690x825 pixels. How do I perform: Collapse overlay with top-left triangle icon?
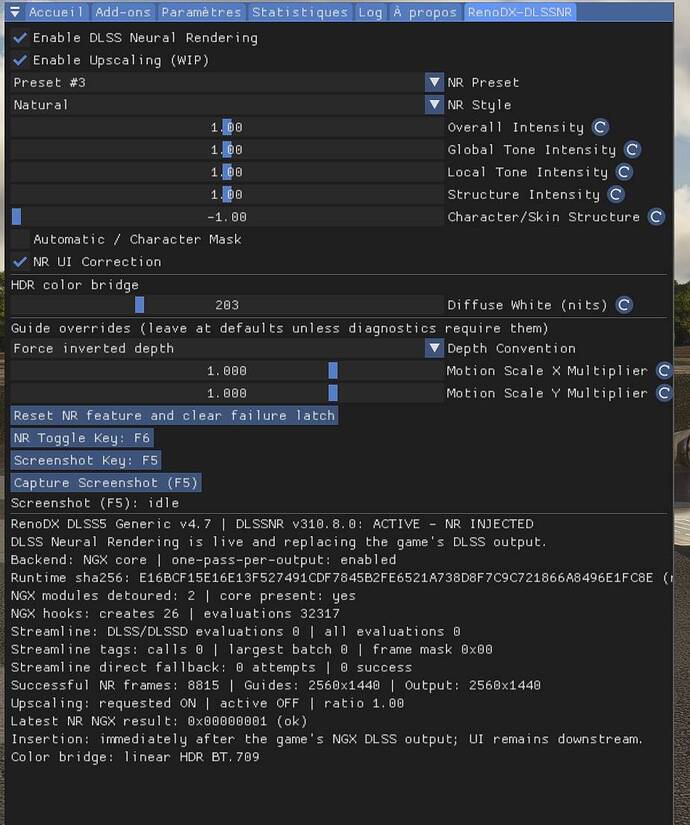click(x=15, y=12)
